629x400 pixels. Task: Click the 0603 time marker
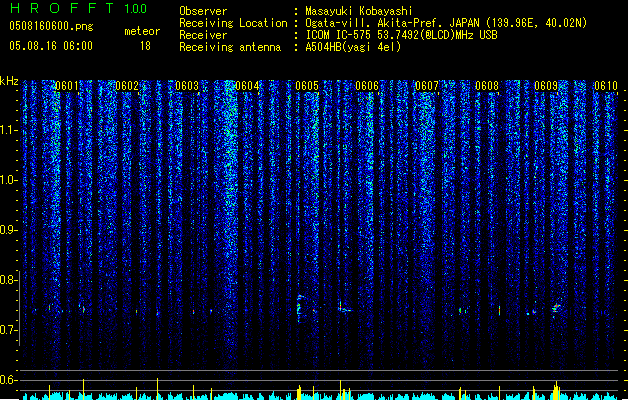click(x=187, y=86)
